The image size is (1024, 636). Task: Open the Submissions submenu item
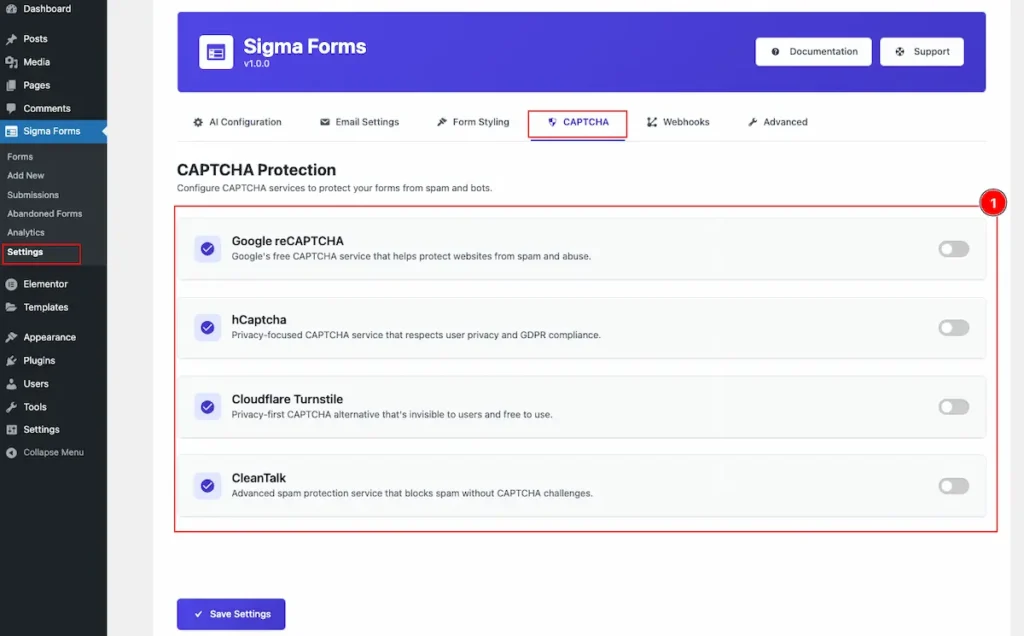coord(33,195)
